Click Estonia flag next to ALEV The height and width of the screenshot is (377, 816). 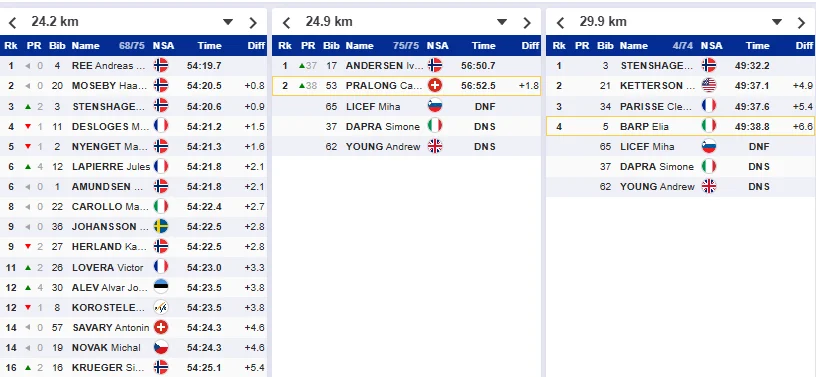[x=161, y=287]
